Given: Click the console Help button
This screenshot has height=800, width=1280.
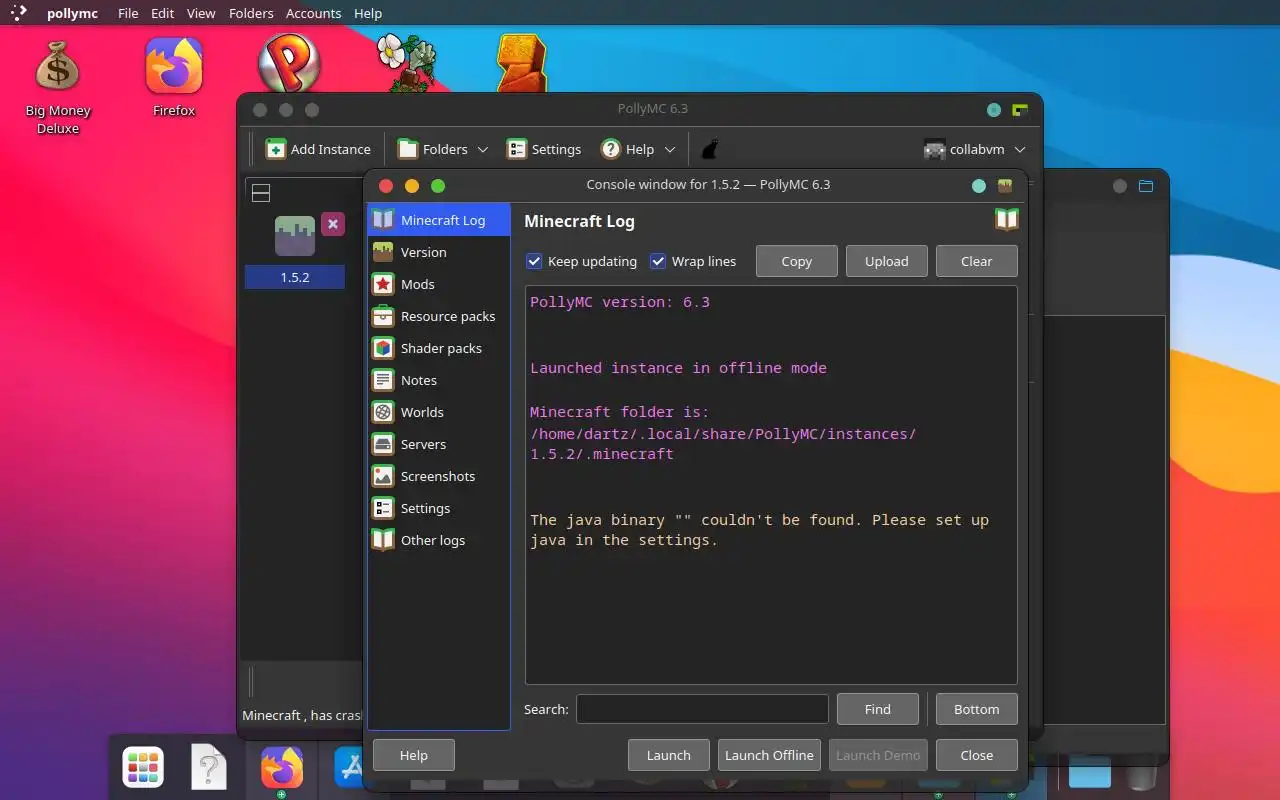Looking at the screenshot, I should click(414, 755).
